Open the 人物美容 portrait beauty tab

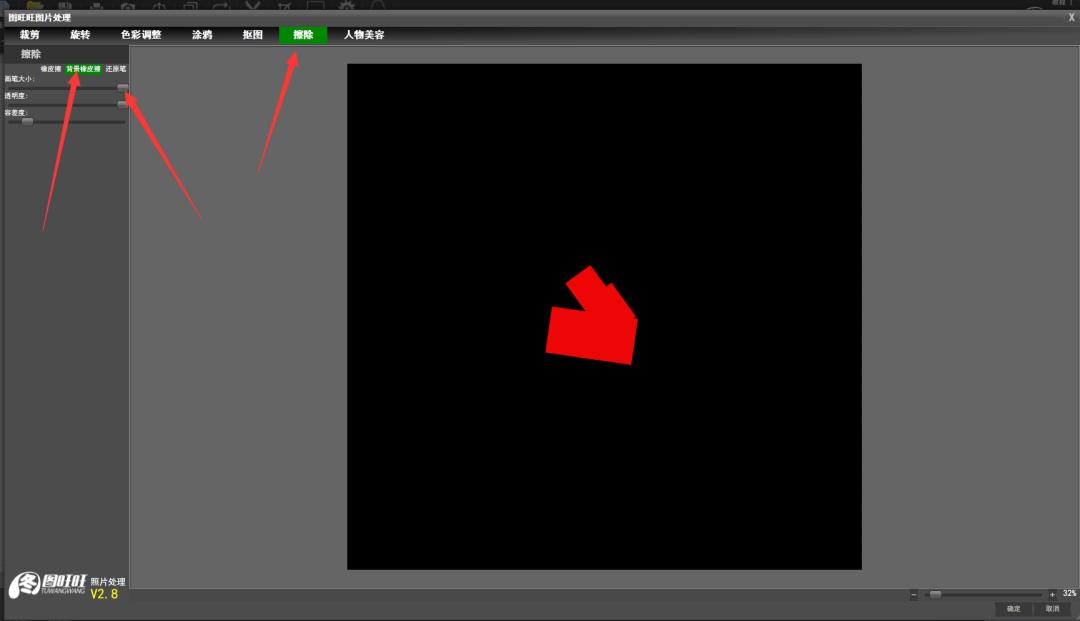364,35
